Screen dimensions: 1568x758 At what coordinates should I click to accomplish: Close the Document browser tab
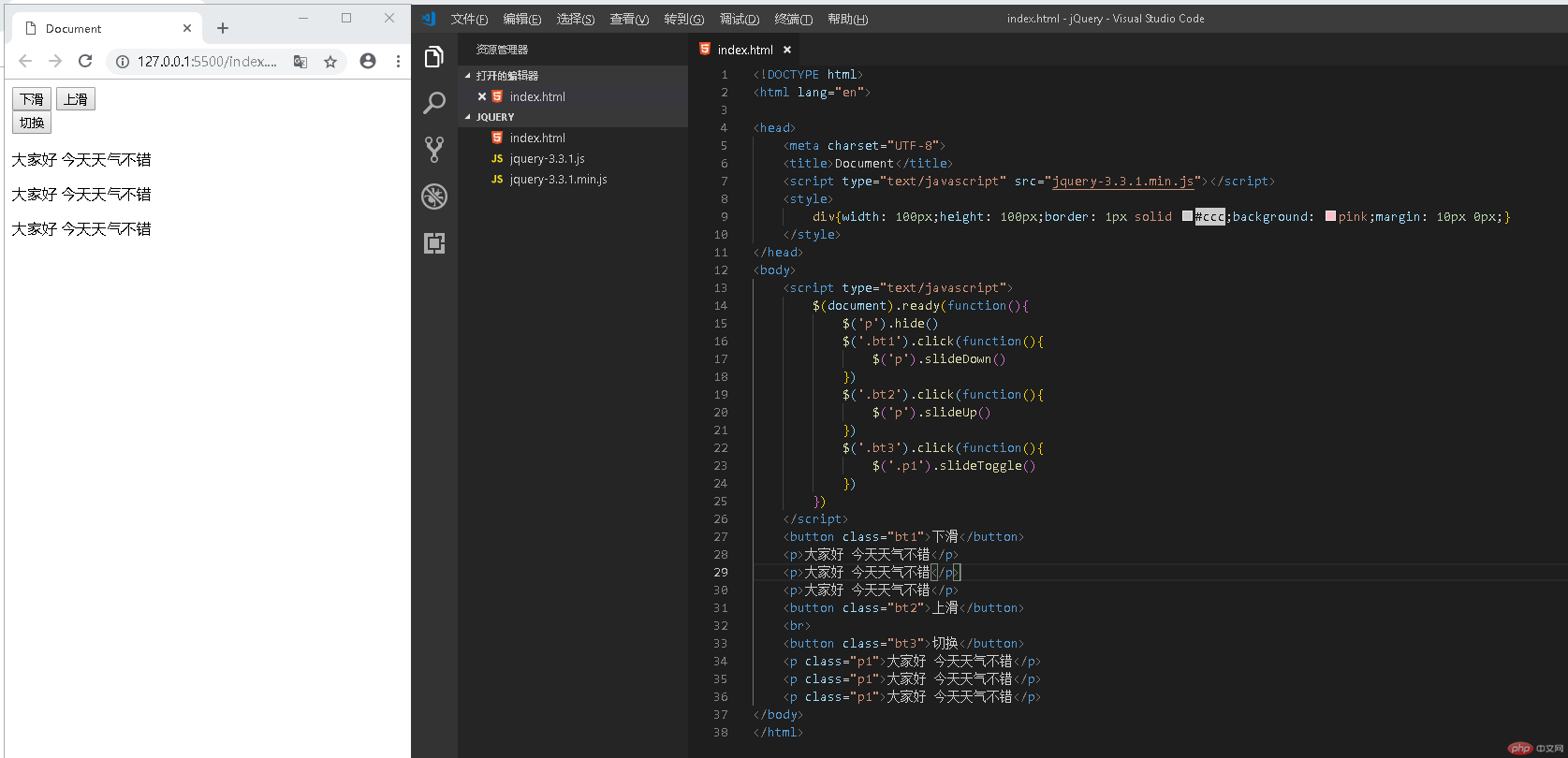[188, 28]
